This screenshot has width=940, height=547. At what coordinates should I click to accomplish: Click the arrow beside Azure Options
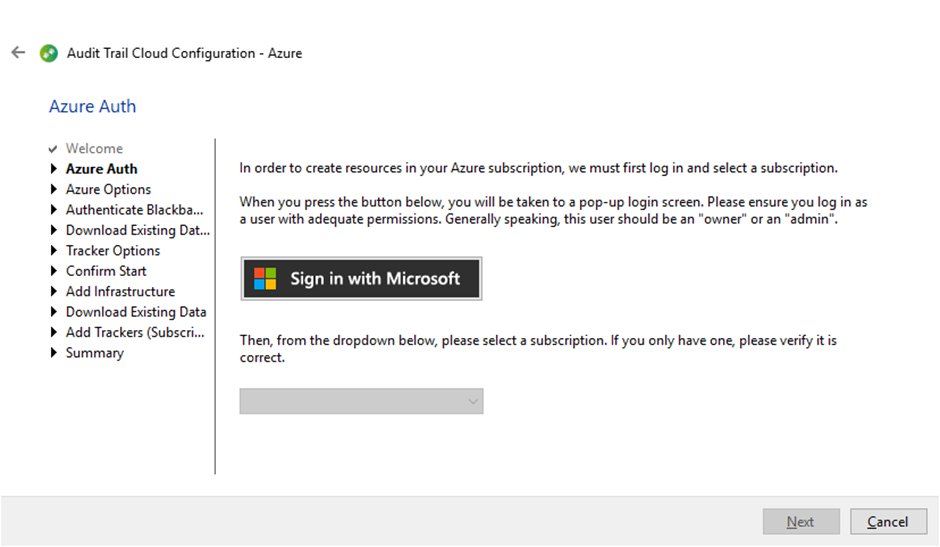click(x=53, y=189)
